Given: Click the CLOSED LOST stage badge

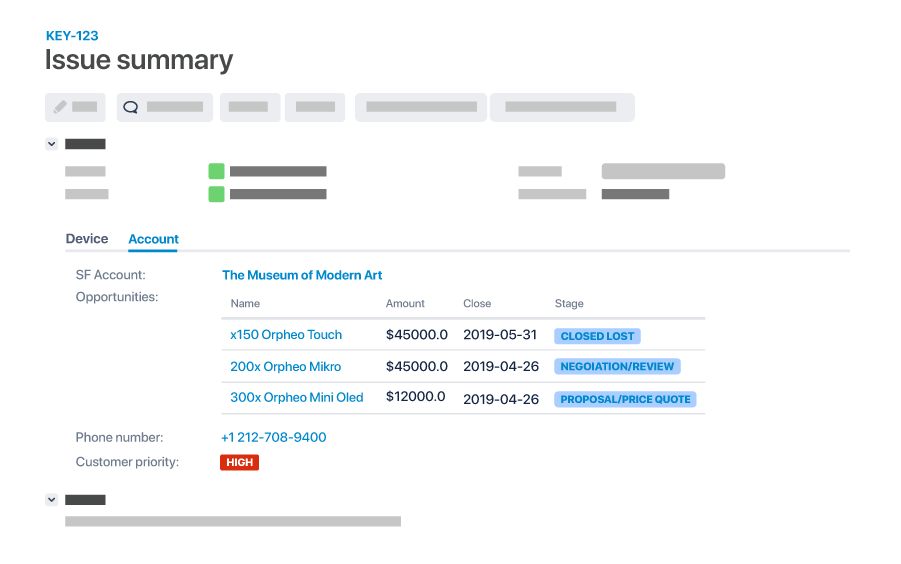Looking at the screenshot, I should point(598,336).
